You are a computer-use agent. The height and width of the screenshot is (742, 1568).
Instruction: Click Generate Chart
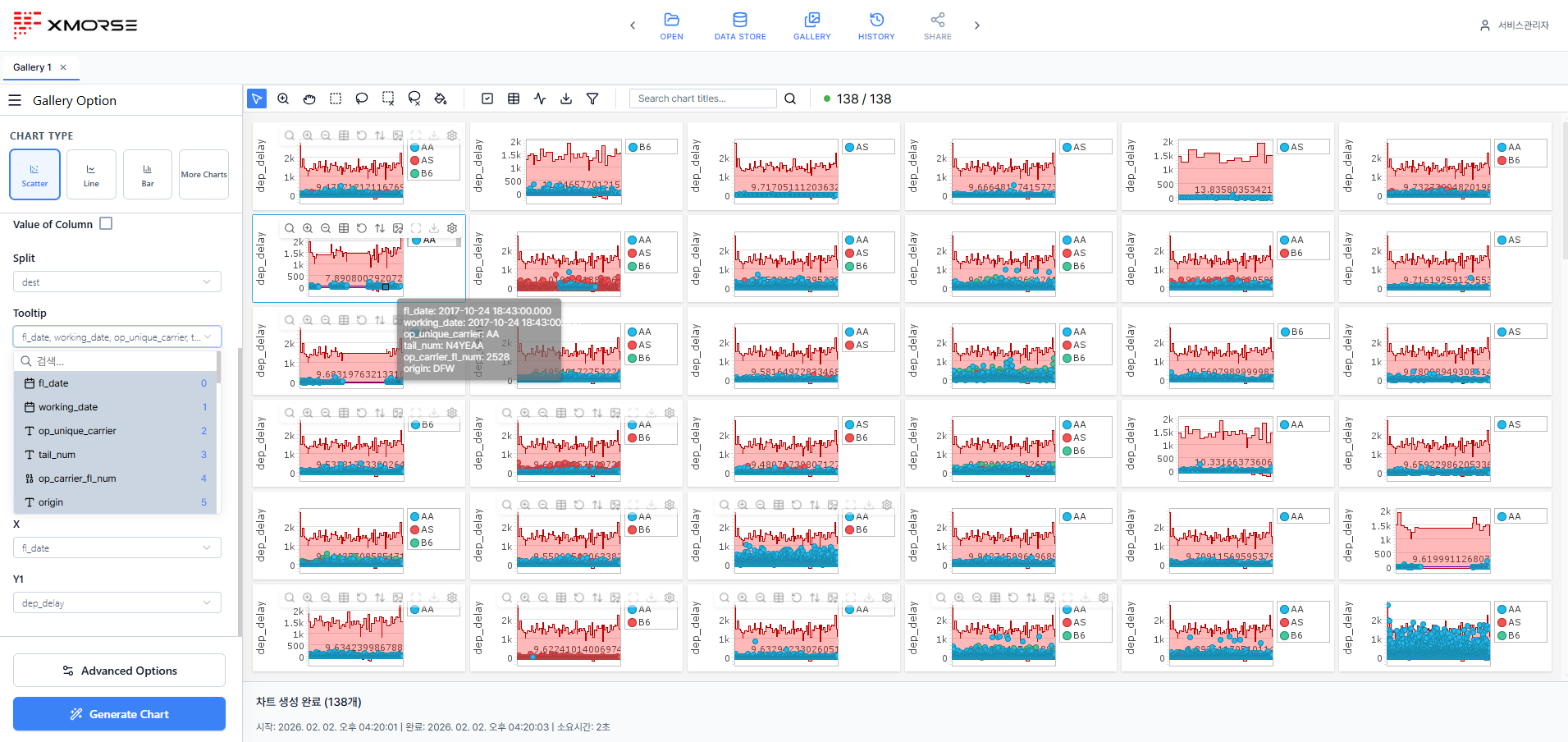(x=119, y=714)
